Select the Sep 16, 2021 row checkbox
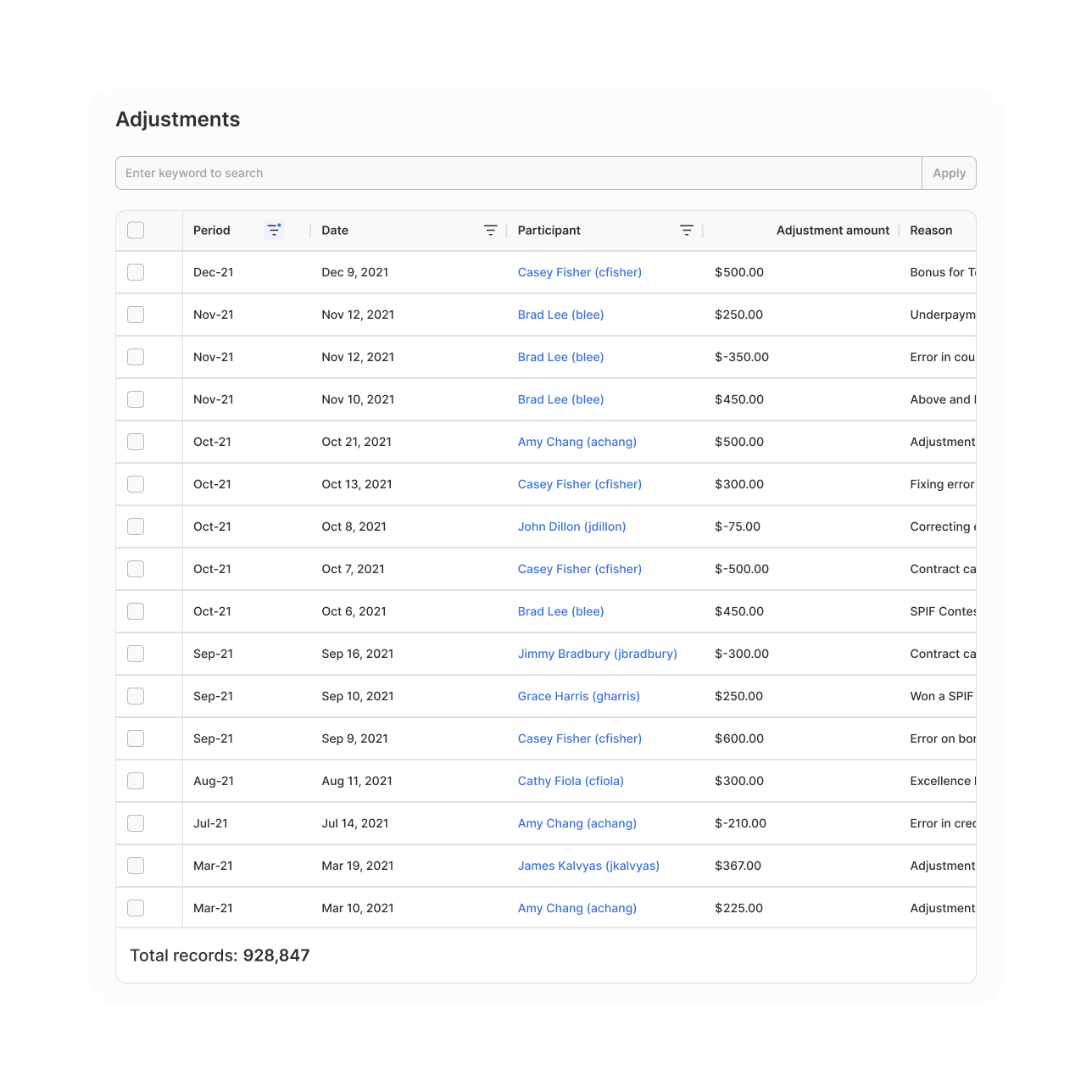1092x1092 pixels. [x=136, y=654]
